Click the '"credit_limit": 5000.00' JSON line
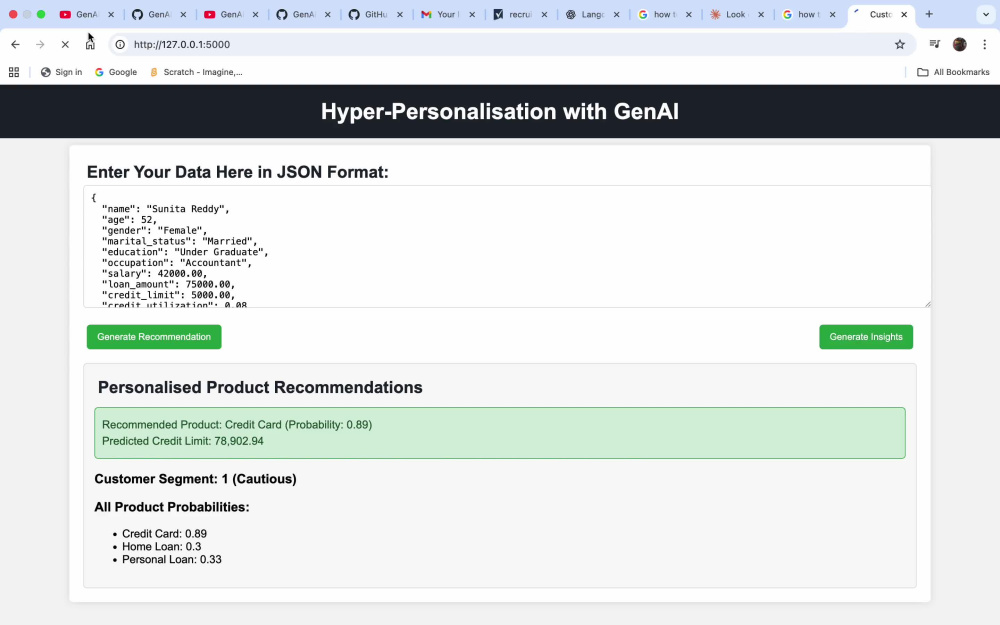The height and width of the screenshot is (625, 1000). [x=168, y=295]
